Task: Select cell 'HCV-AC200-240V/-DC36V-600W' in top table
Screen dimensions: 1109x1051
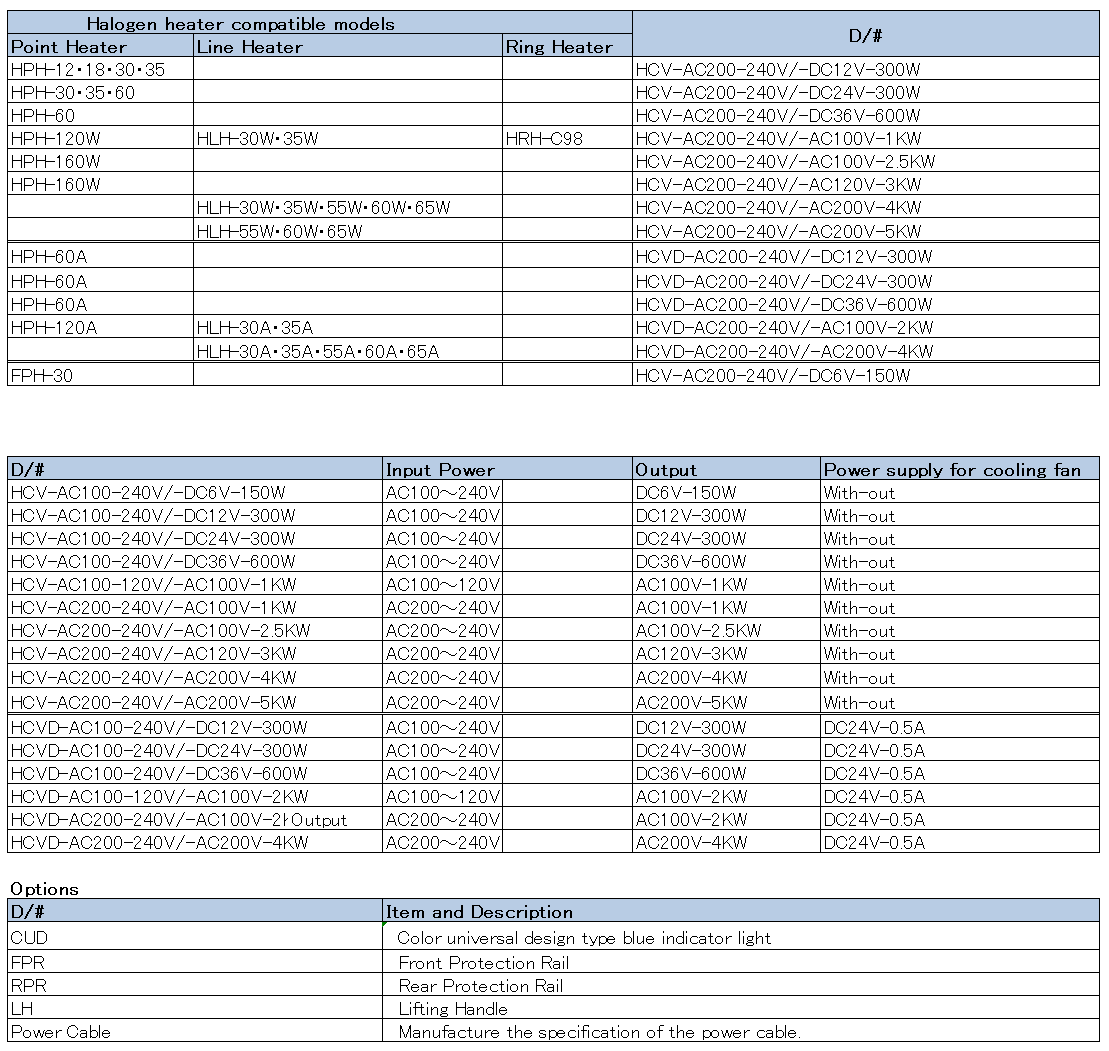Action: click(866, 115)
